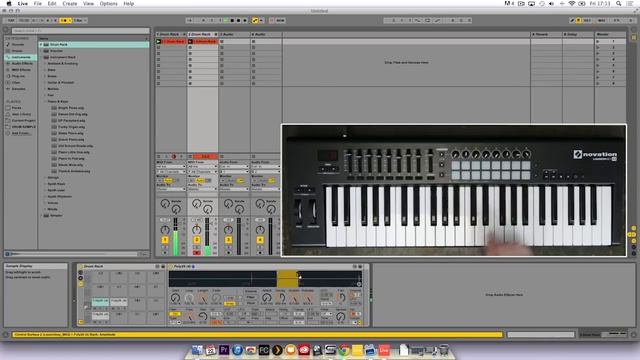Viewport: 640px width, 360px height.
Task: Open track 2 Audio To output dropdown
Action: click(x=202, y=189)
